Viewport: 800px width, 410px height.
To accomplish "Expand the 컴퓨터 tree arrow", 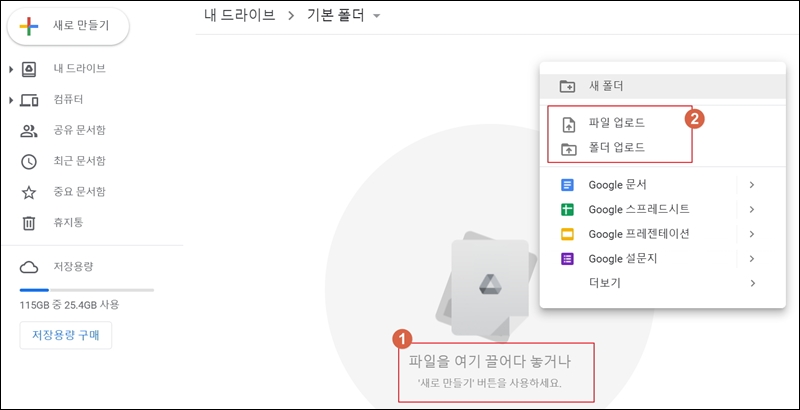I will tap(11, 100).
